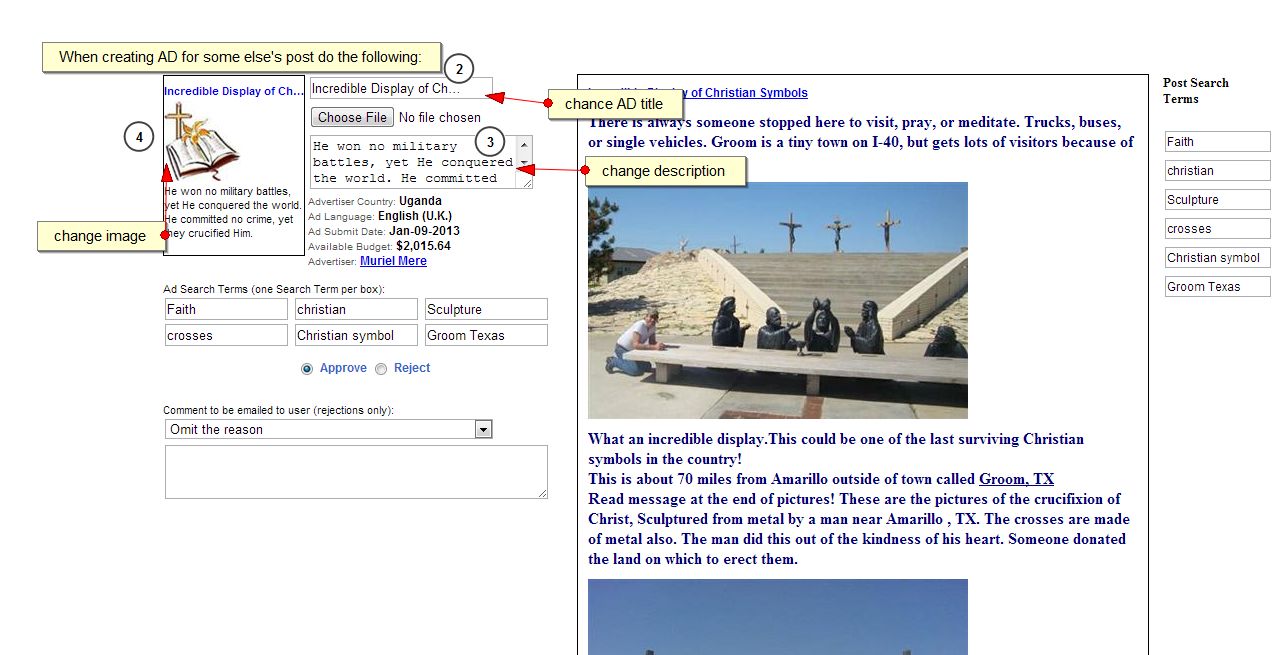Screen dimensions: 1274x655
Task: Click the Bible and cross ad image
Action: [x=202, y=141]
